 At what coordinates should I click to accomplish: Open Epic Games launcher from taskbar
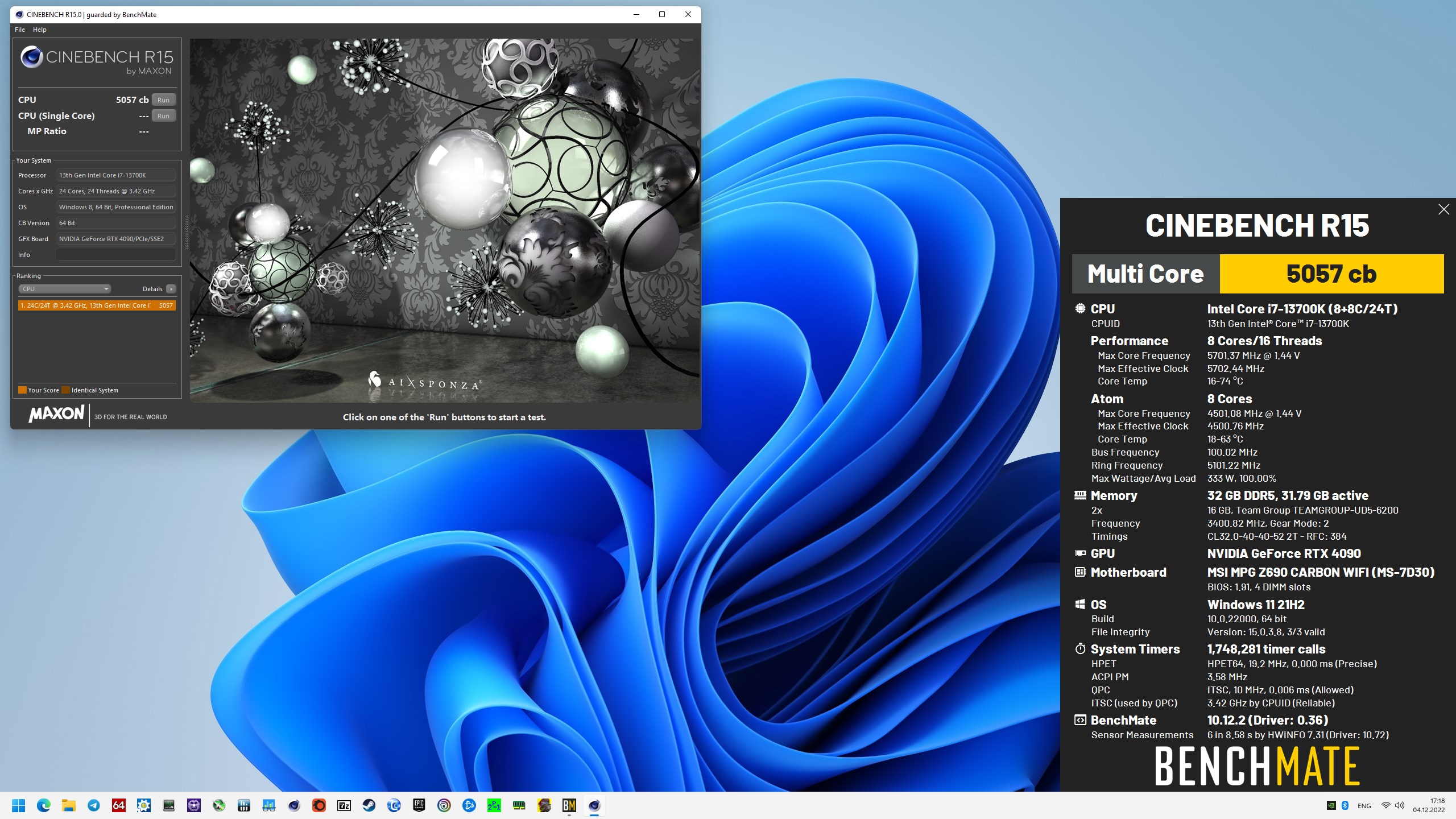pyautogui.click(x=419, y=805)
